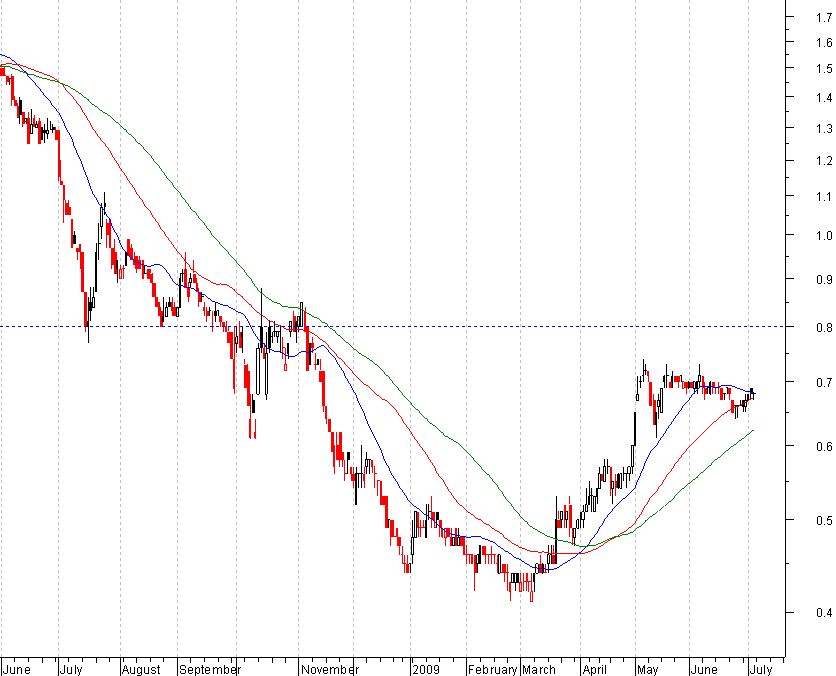Click the November month label
The width and height of the screenshot is (836, 676).
click(x=329, y=669)
